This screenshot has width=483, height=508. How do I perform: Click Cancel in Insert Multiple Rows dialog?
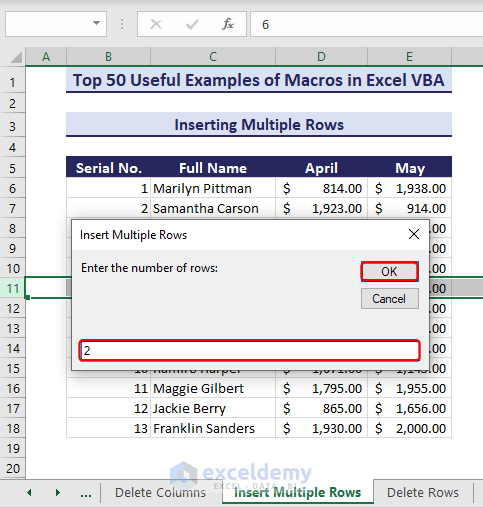click(x=389, y=299)
